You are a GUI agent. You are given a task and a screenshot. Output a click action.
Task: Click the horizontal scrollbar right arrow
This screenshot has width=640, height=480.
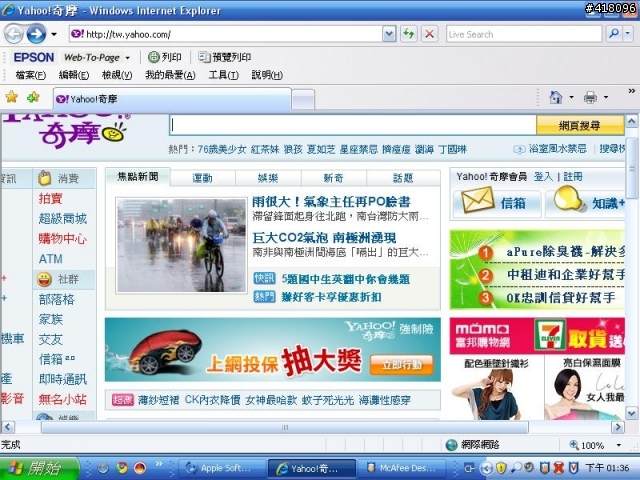click(618, 427)
